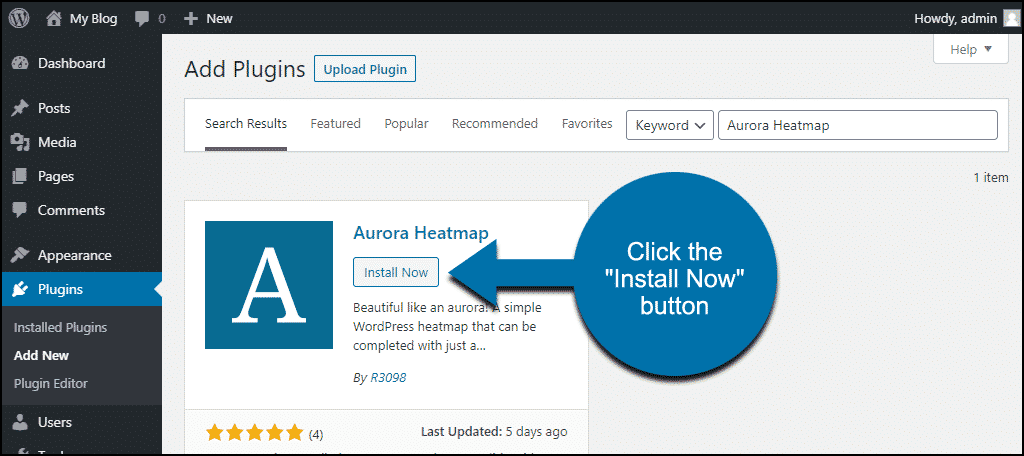The image size is (1024, 456).
Task: Switch to the Favorites tab
Action: click(x=587, y=123)
